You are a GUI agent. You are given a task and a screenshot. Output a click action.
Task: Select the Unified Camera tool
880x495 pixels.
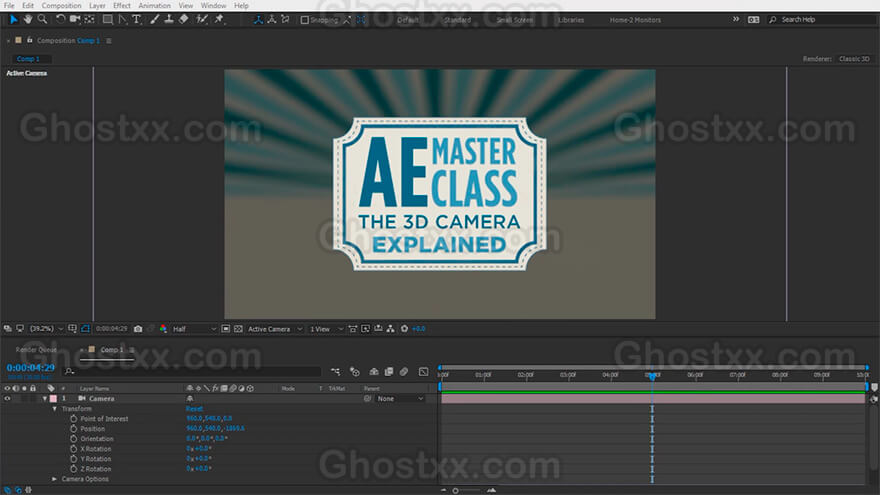click(x=75, y=20)
